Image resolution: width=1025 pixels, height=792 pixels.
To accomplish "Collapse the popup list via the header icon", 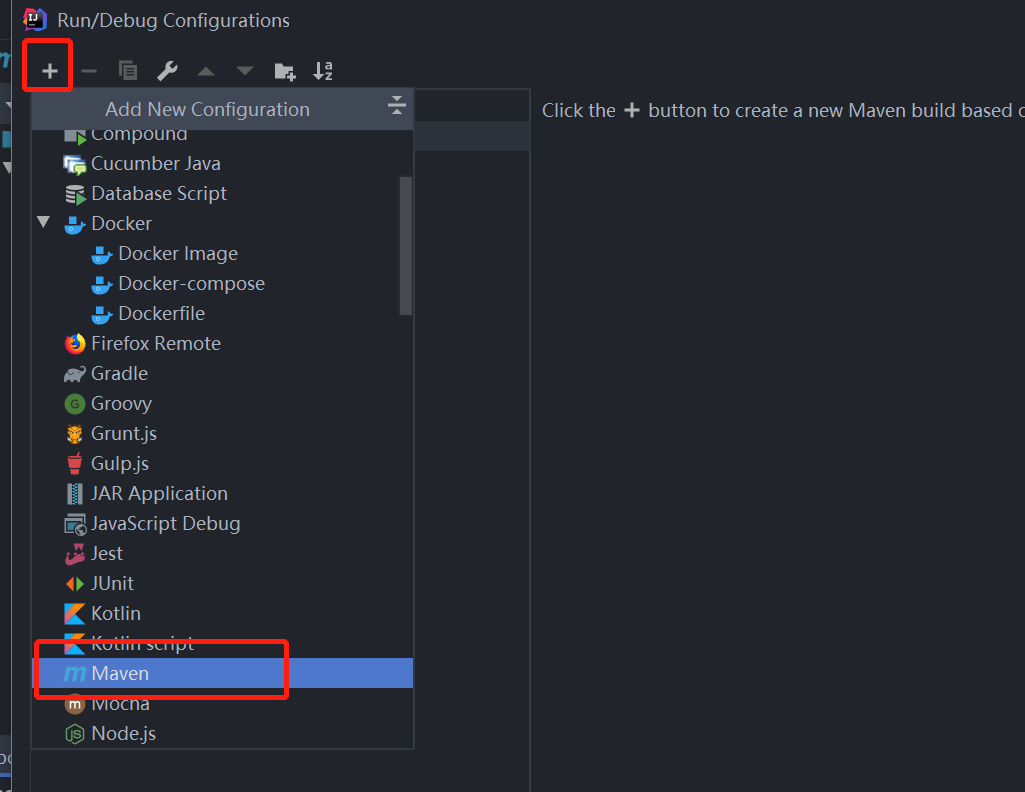I will 396,105.
